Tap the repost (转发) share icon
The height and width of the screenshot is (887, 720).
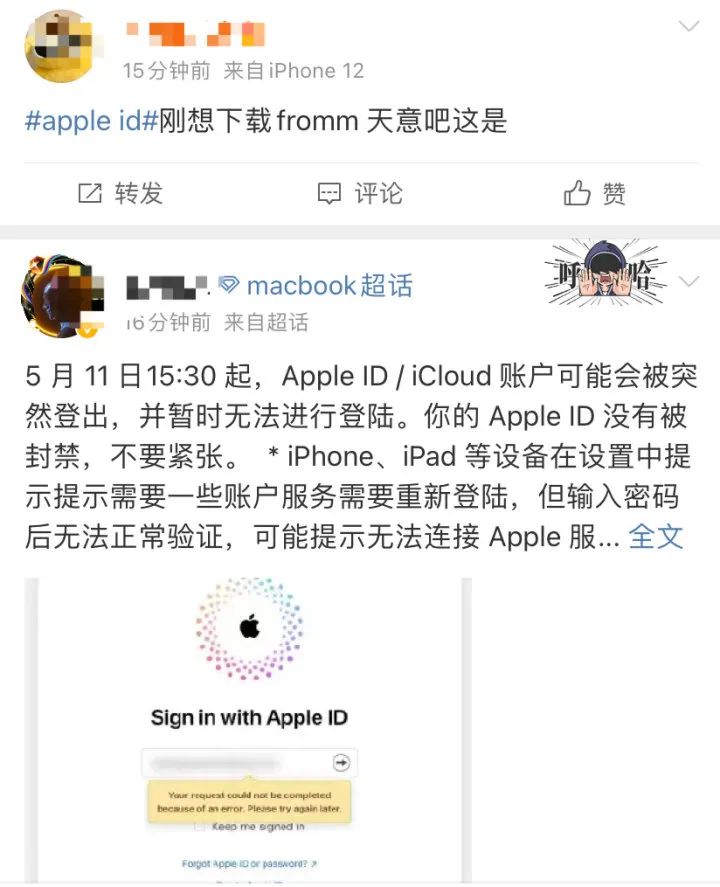(x=89, y=193)
